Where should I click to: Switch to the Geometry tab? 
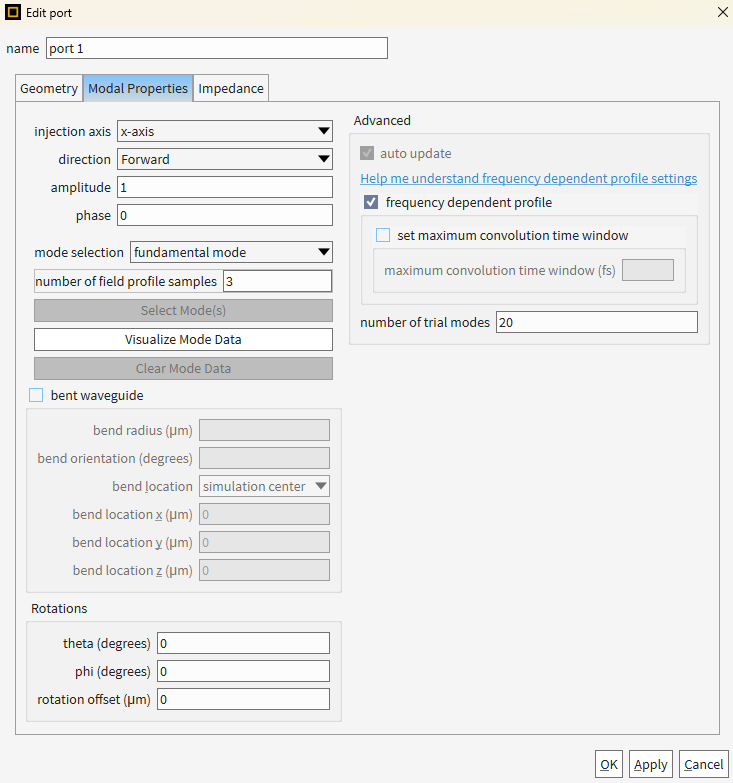tap(49, 88)
